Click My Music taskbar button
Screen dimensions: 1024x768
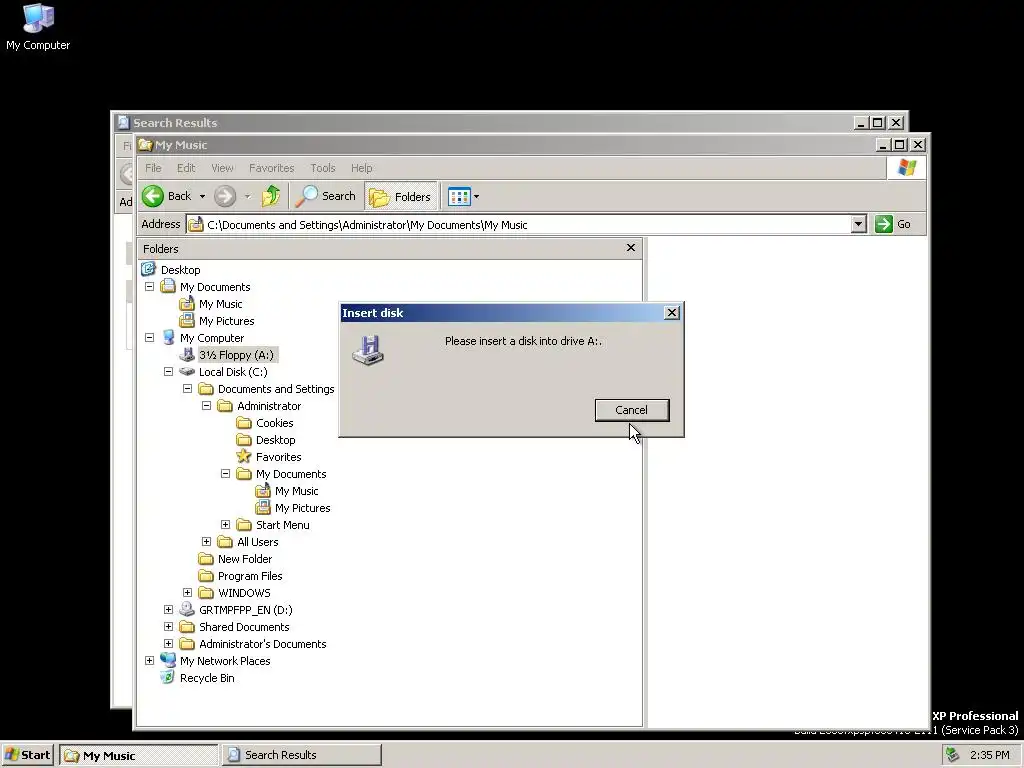(138, 755)
